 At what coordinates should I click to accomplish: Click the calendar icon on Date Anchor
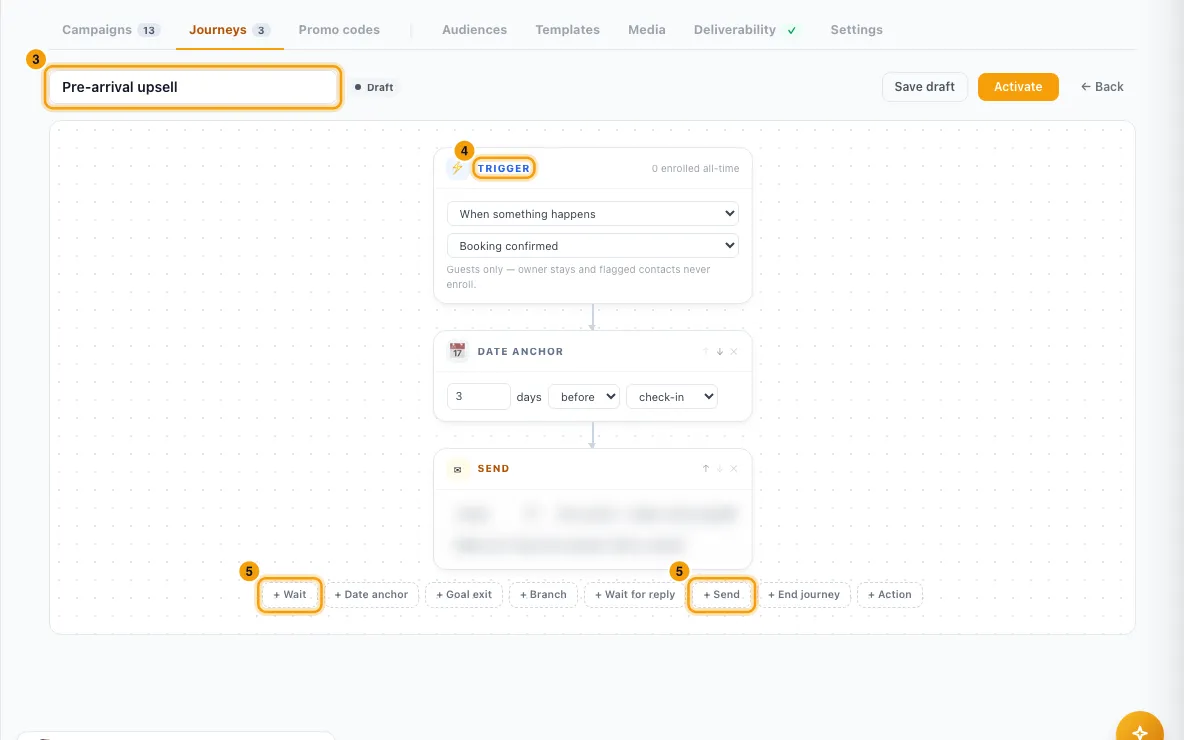(457, 351)
